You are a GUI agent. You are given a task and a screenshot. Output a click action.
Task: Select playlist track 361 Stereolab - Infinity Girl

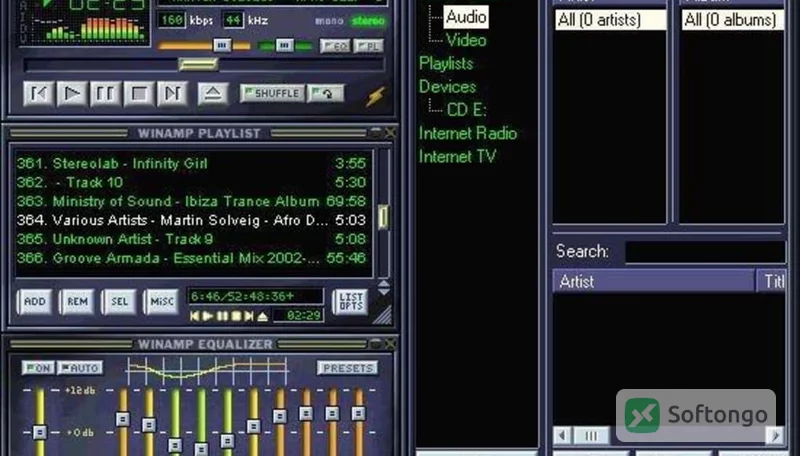point(191,163)
